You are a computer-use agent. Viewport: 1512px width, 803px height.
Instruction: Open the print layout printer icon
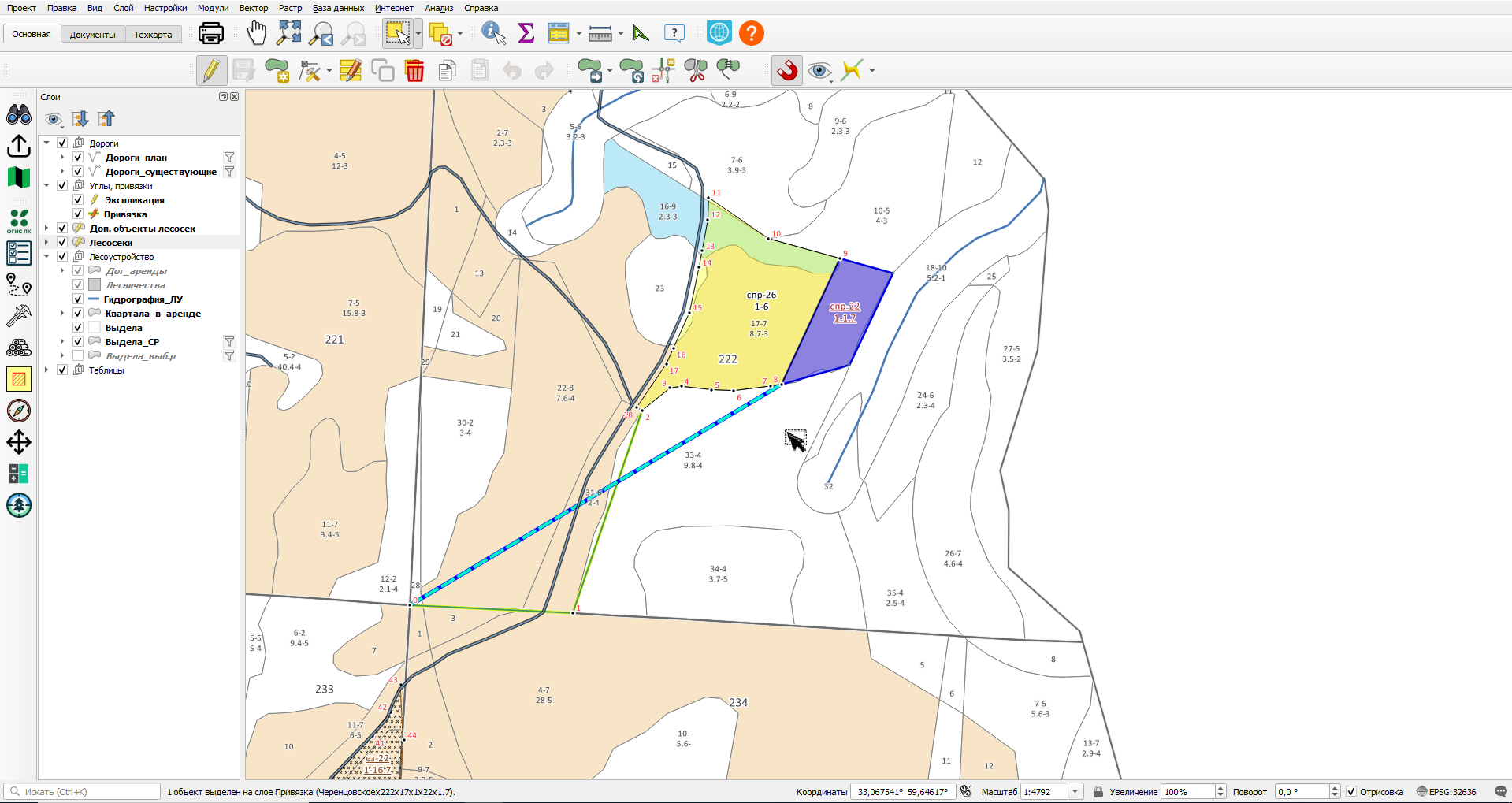click(x=211, y=33)
